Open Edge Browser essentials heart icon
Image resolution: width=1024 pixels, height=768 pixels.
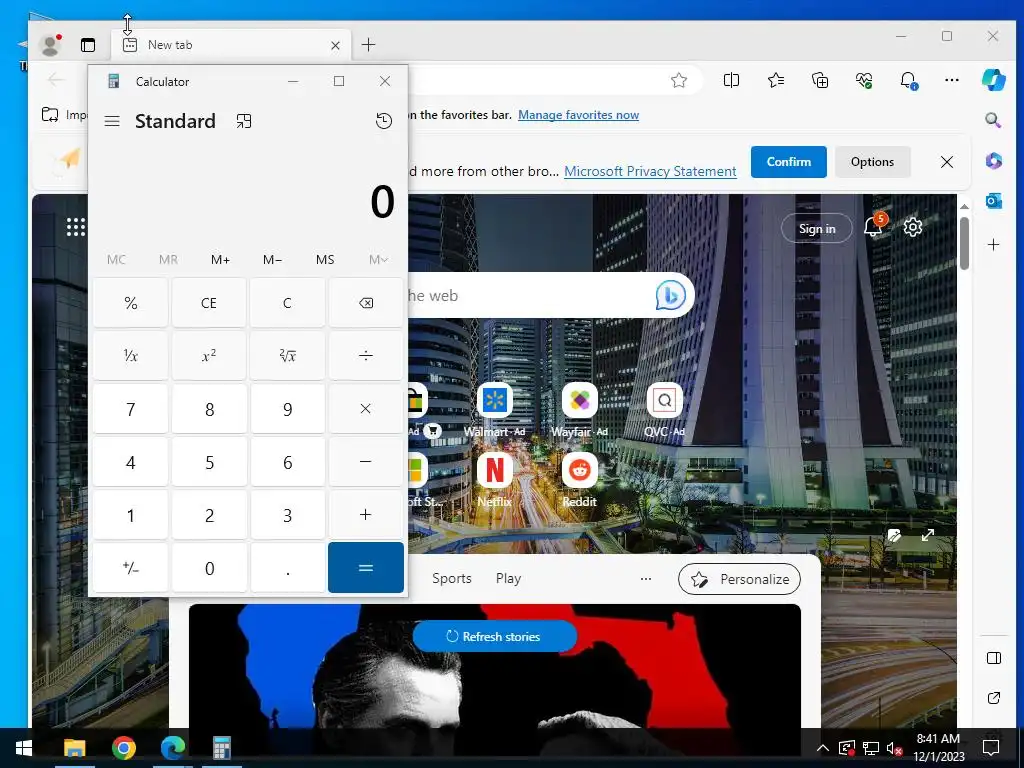864,80
